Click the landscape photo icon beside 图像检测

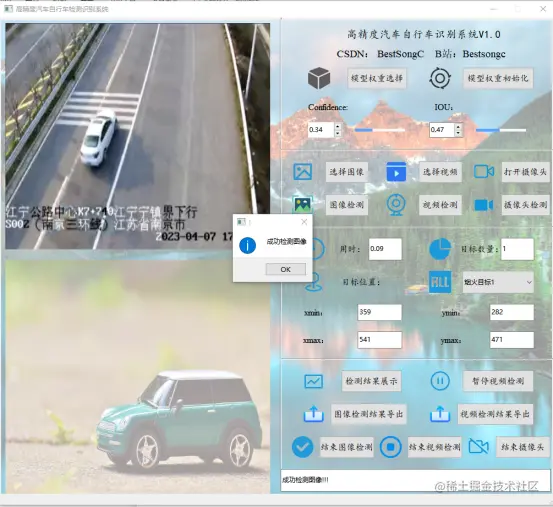303,204
